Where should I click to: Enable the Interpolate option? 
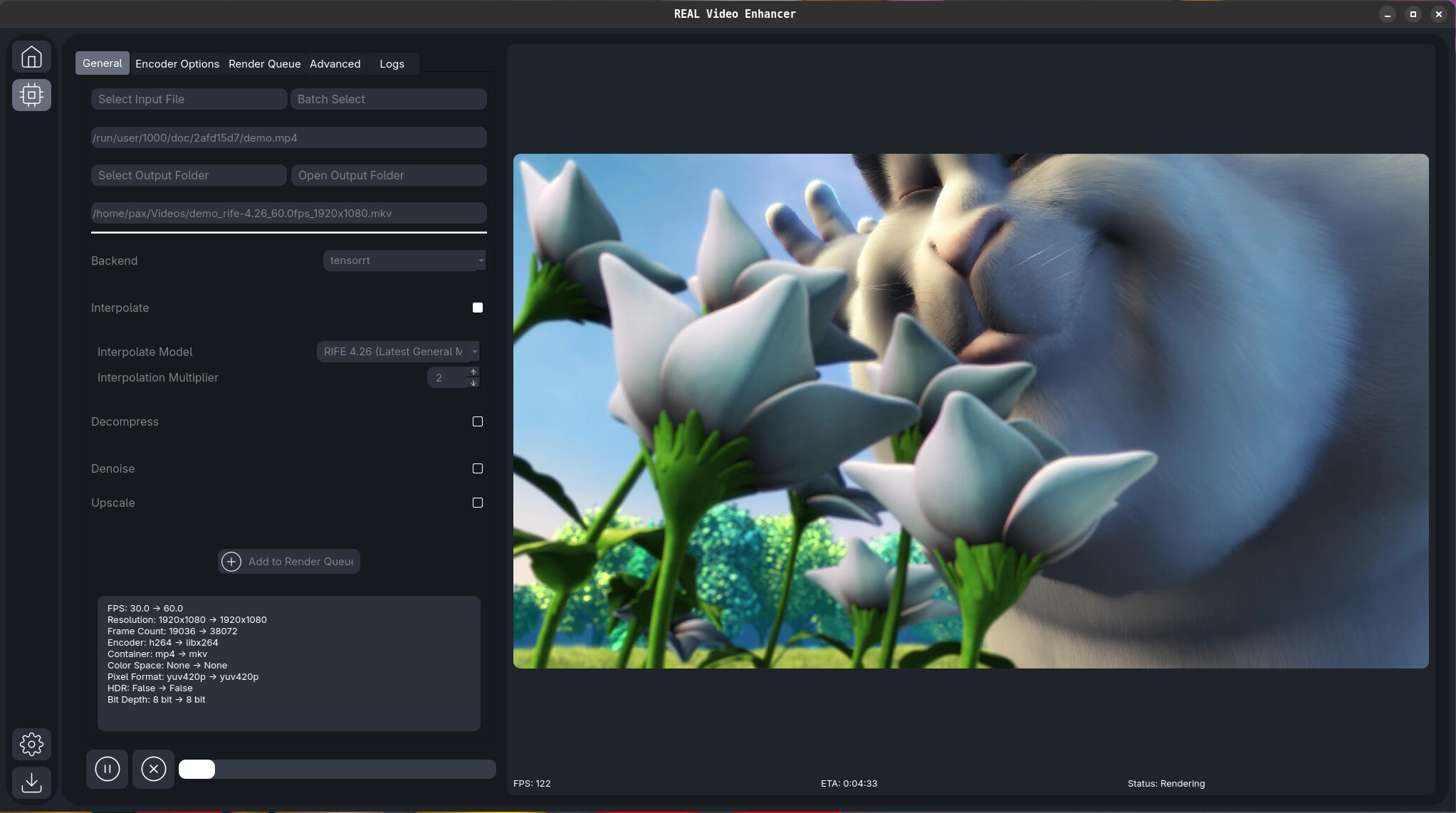(476, 307)
